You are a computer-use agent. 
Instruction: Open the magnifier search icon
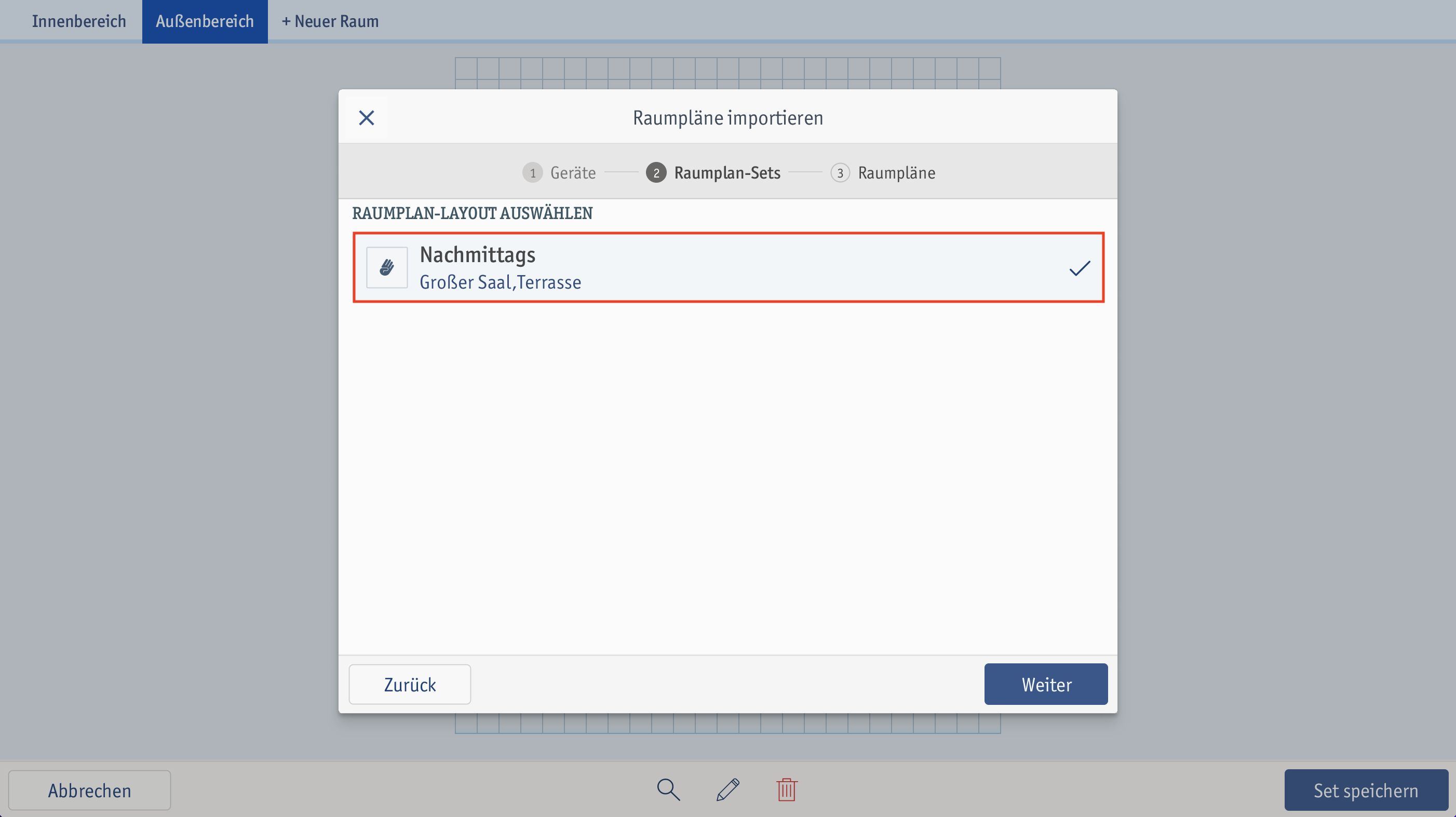click(668, 789)
